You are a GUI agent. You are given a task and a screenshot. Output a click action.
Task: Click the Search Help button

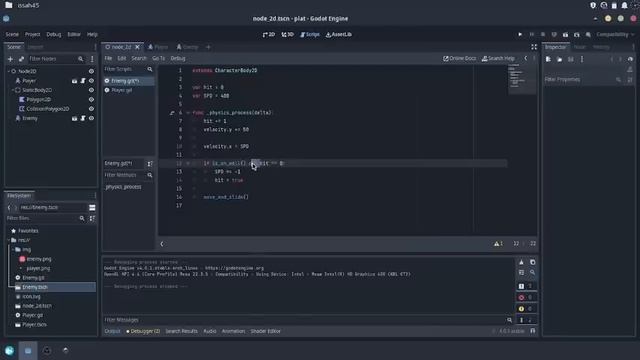tap(498, 58)
